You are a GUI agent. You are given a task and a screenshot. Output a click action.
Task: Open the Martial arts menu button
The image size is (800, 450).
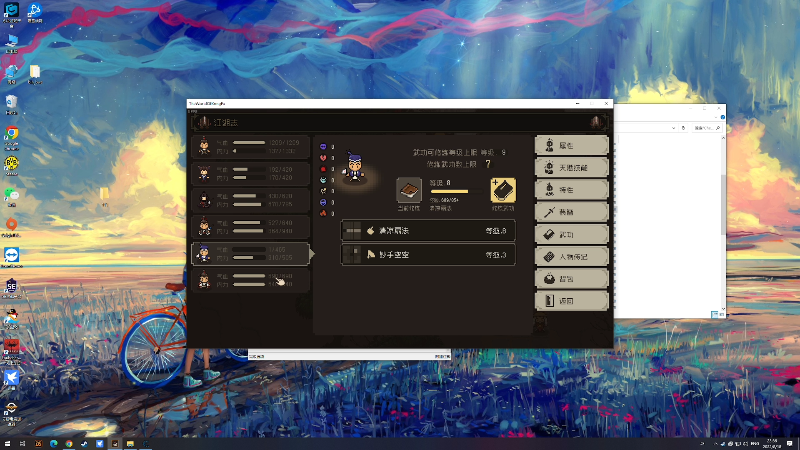point(571,234)
